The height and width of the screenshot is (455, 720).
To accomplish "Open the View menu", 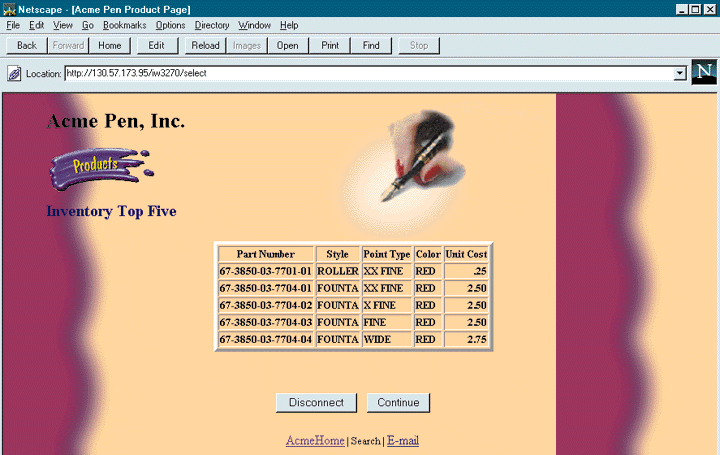I will click(x=62, y=25).
